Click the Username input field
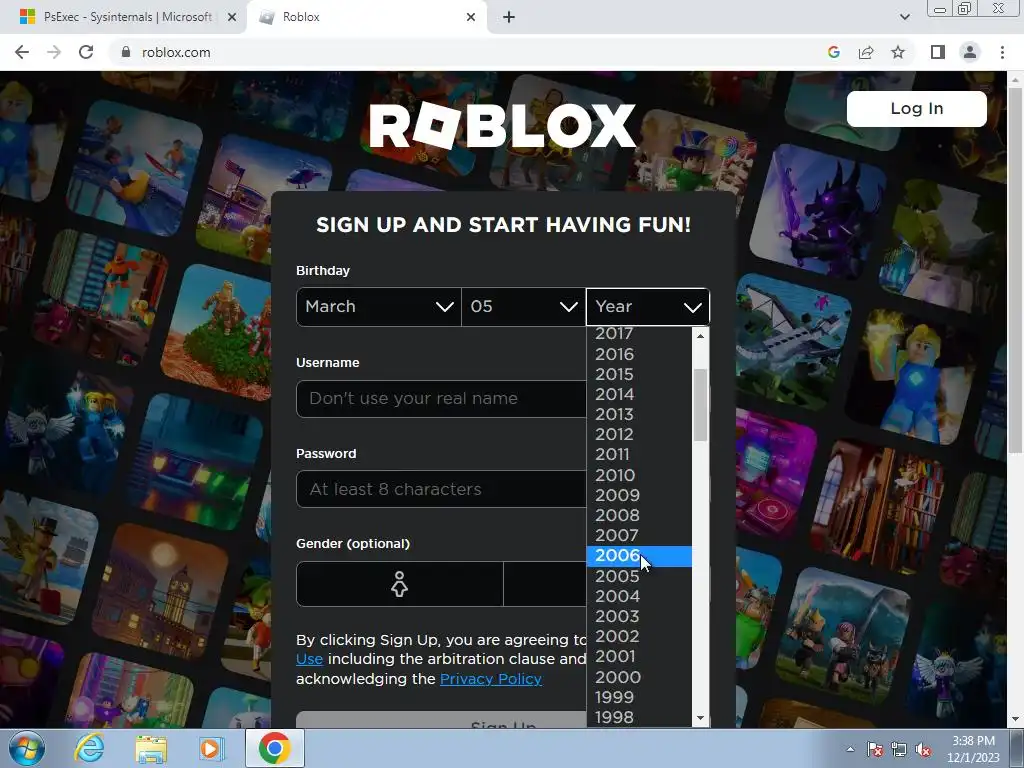Image resolution: width=1024 pixels, height=768 pixels. tap(441, 398)
